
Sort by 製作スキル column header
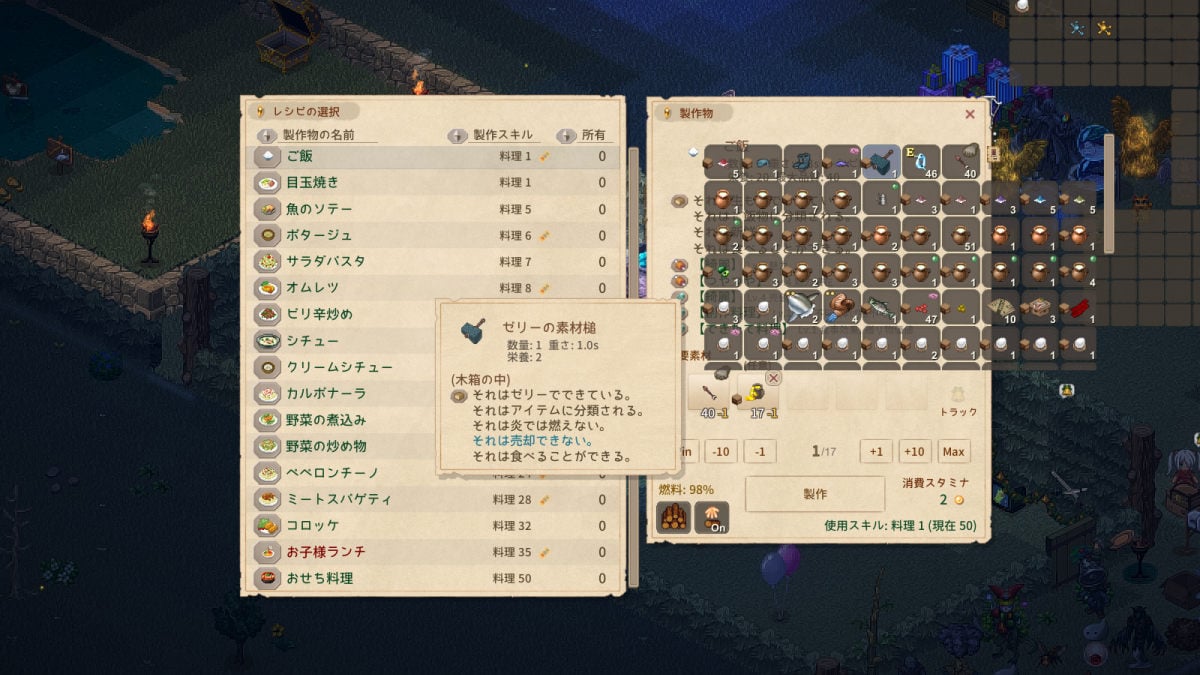[x=495, y=135]
